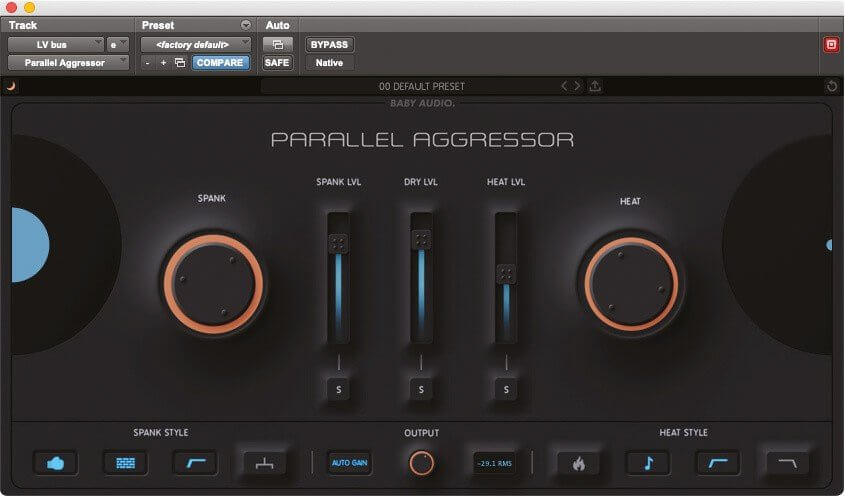Viewport: 845px width, 496px height.
Task: Toggle the Spank Style high-pass filter icon
Action: 195,463
